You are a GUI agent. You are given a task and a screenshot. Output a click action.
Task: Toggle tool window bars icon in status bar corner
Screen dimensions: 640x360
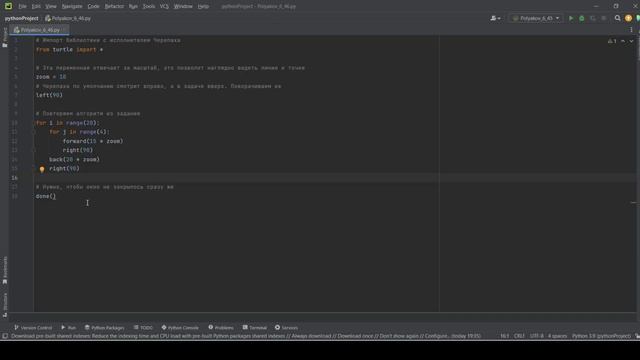pyautogui.click(x=5, y=336)
